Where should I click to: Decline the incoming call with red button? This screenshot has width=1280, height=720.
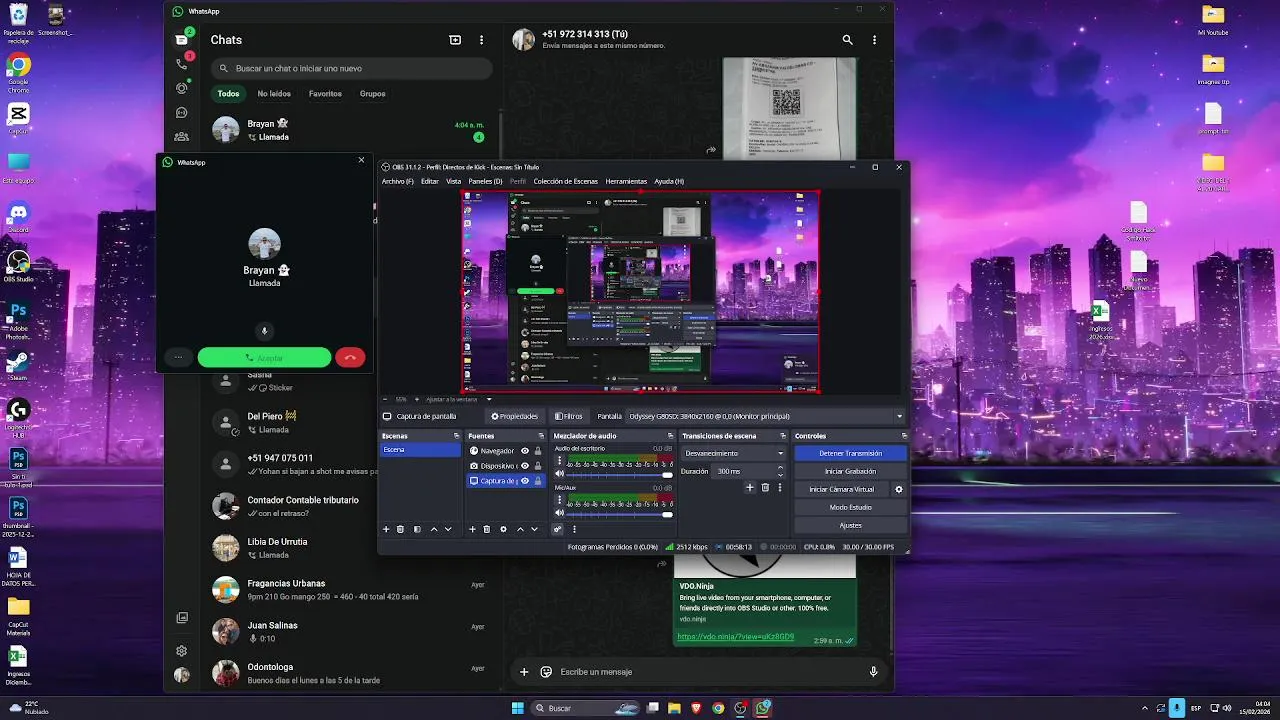(x=350, y=357)
